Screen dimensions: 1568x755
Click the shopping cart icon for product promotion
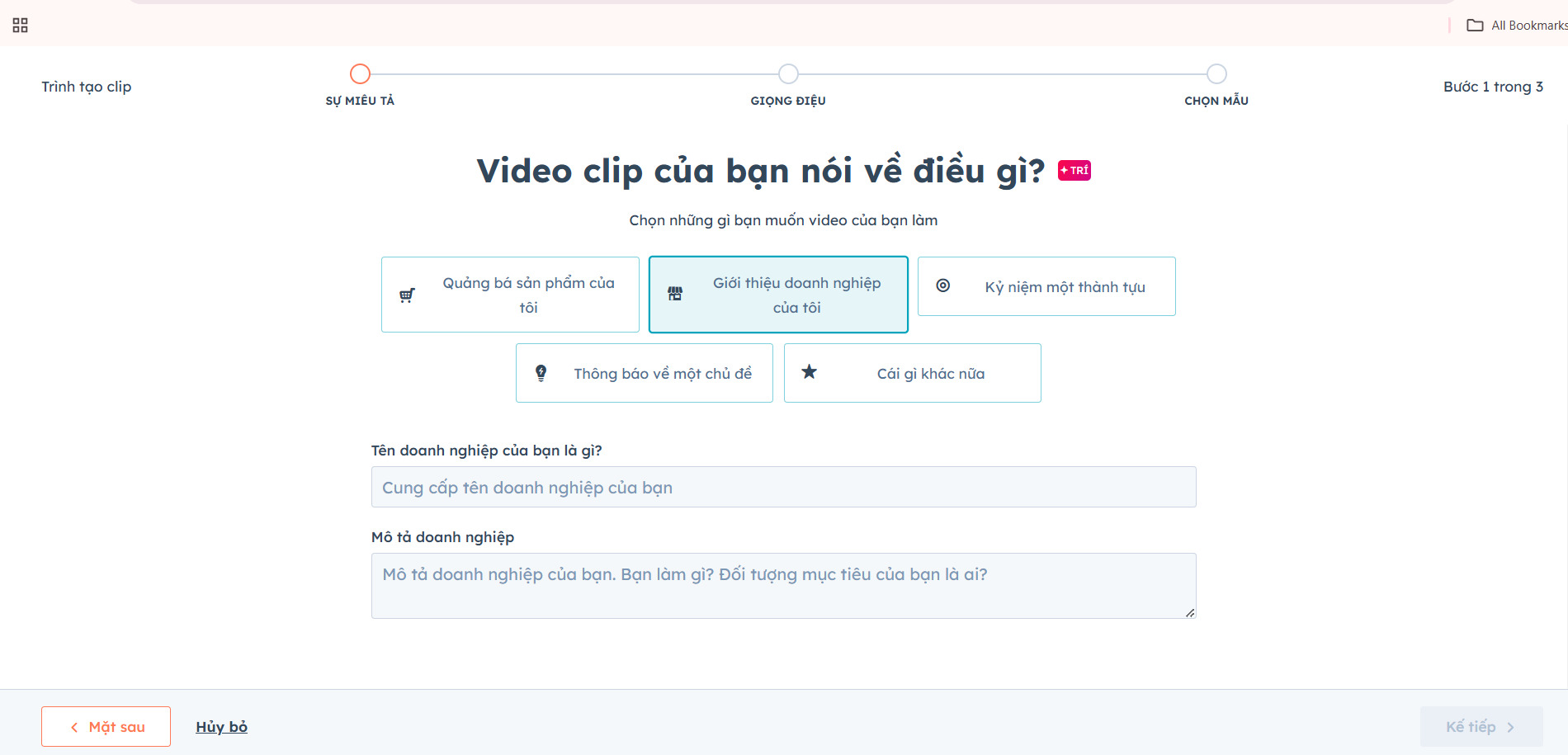(407, 295)
